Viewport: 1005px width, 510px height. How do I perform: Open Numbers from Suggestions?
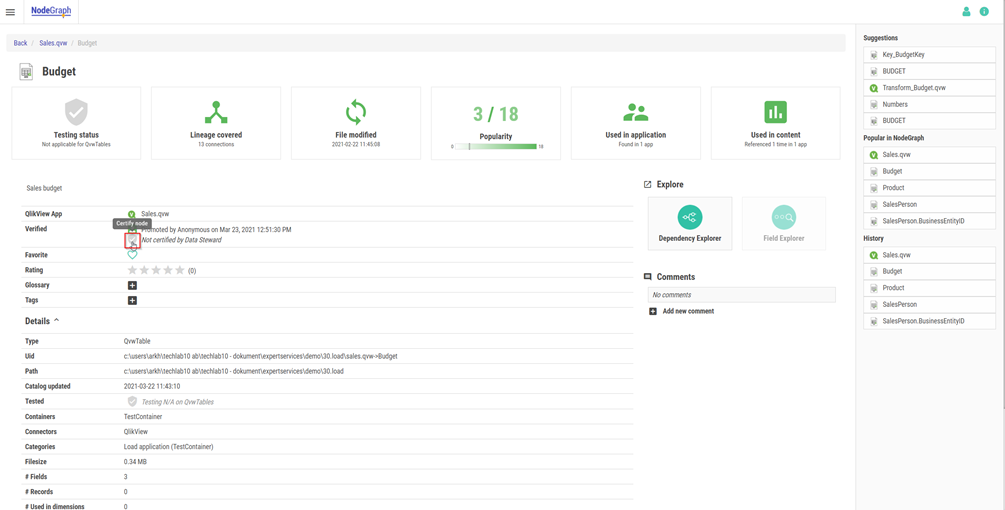(x=929, y=104)
